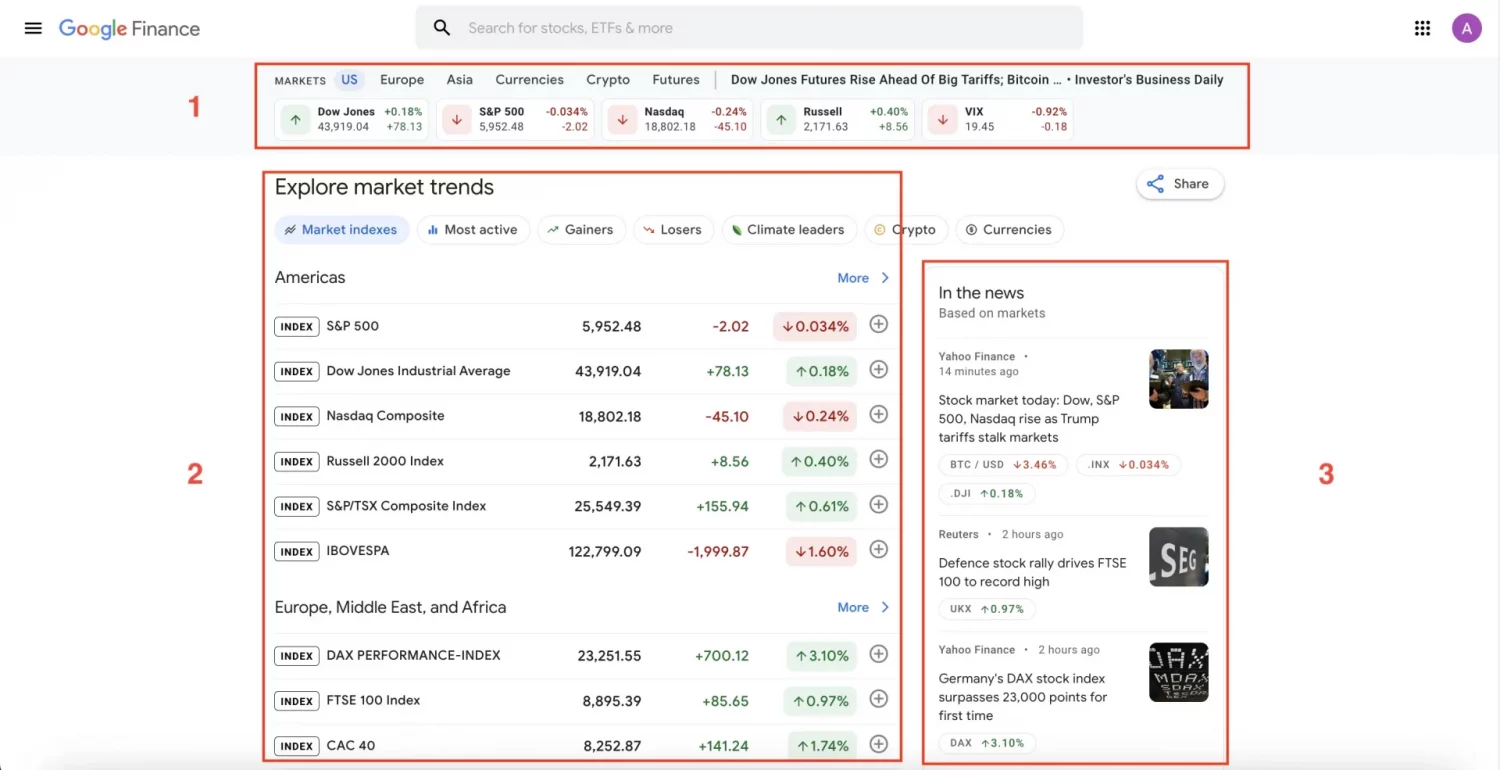Select the Most active chip
This screenshot has width=1500, height=770.
pyautogui.click(x=473, y=230)
